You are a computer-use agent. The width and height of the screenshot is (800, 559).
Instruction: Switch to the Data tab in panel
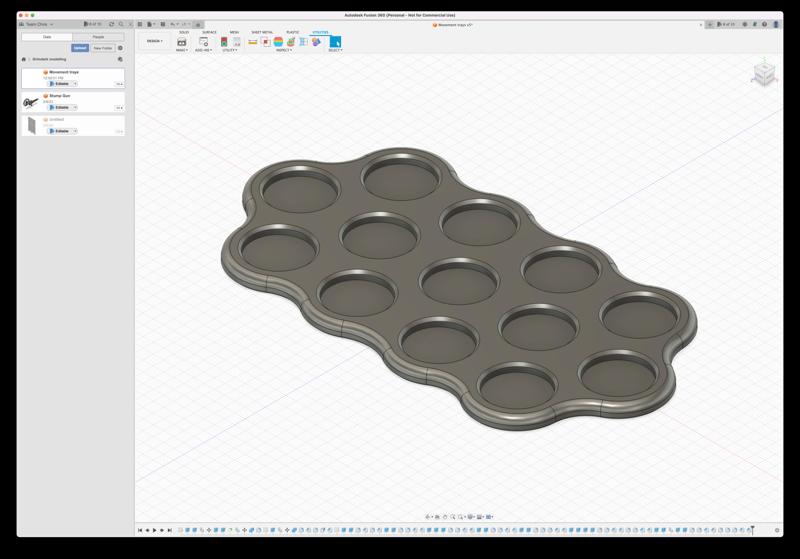click(x=47, y=37)
